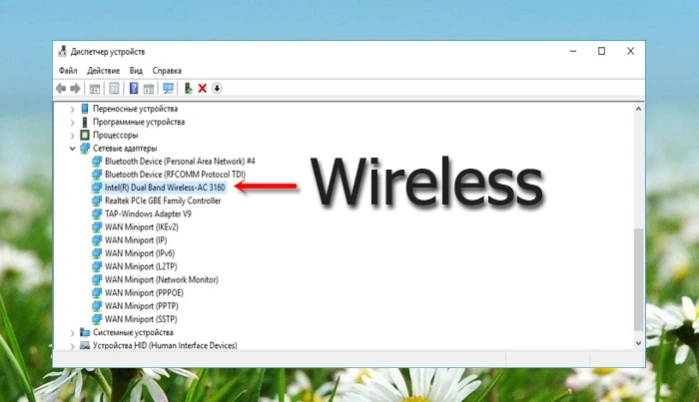This screenshot has width=699, height=402.
Task: Open the Справка menu
Action: click(x=167, y=70)
